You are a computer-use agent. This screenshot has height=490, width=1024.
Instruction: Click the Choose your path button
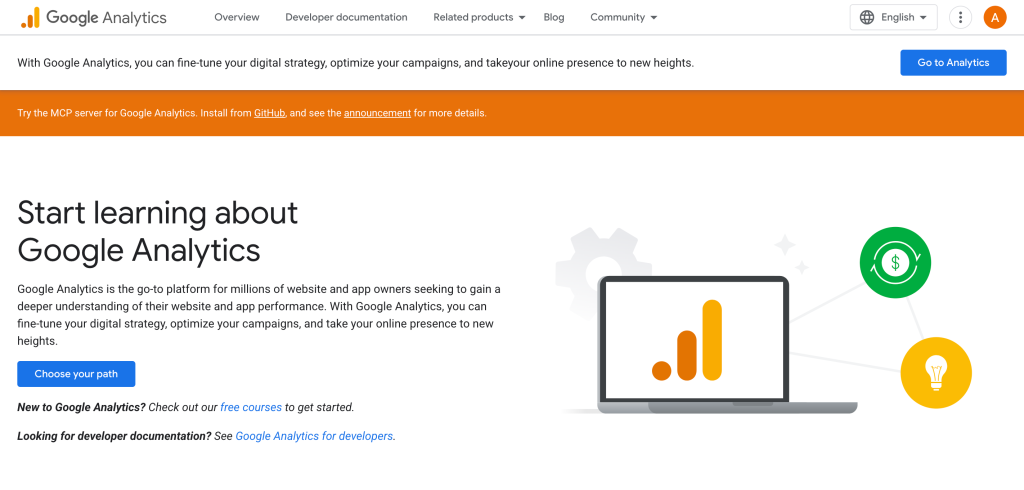(76, 374)
